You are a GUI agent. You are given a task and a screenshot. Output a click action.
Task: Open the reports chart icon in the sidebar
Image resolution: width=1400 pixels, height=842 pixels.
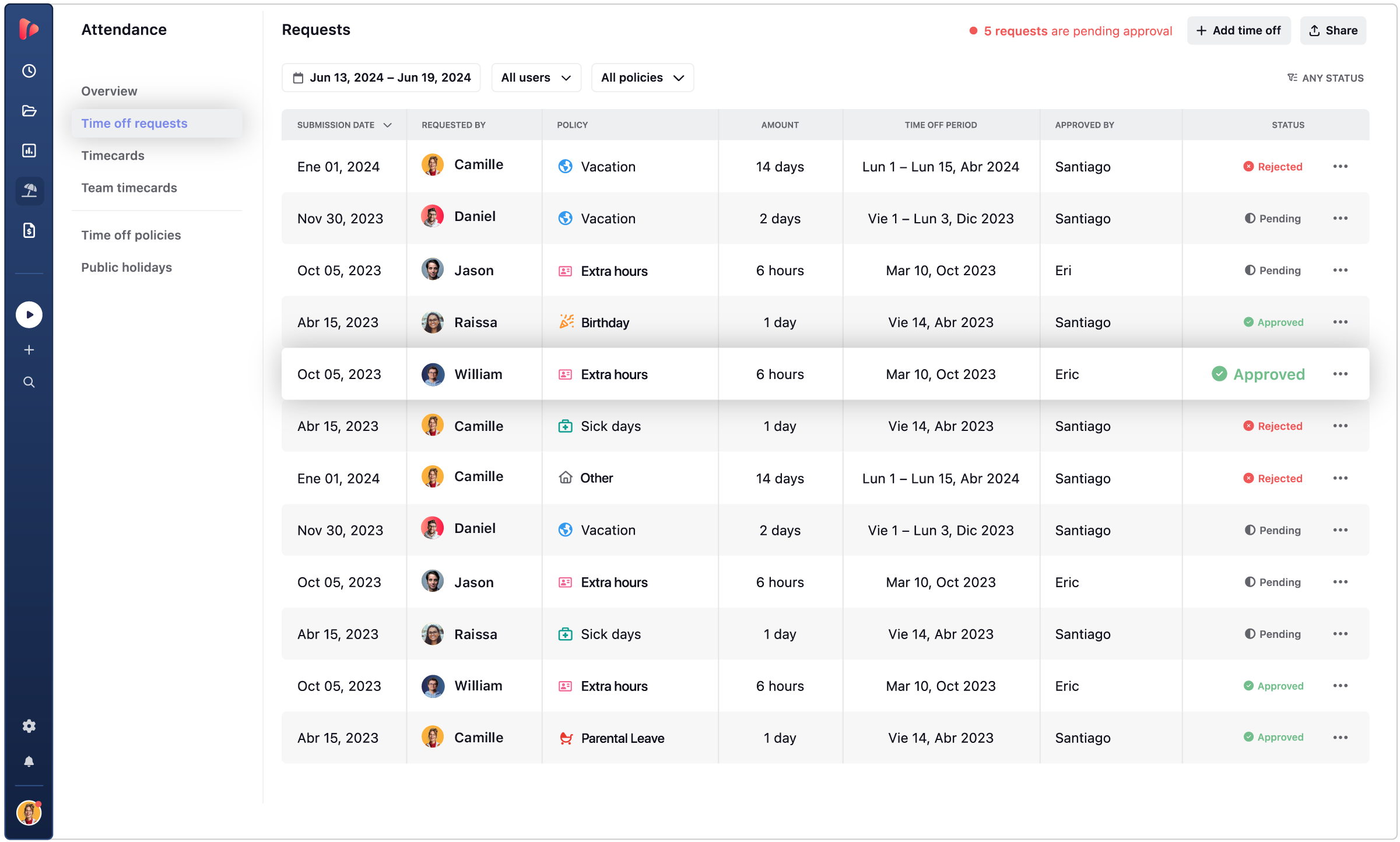[29, 150]
